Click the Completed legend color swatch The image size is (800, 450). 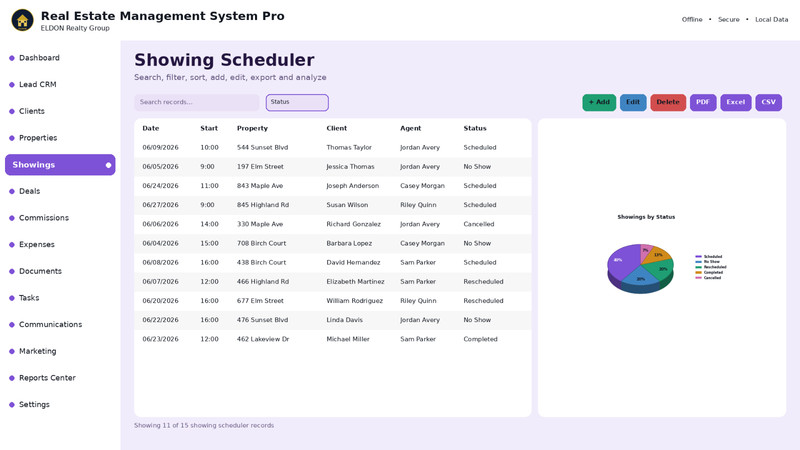point(698,272)
